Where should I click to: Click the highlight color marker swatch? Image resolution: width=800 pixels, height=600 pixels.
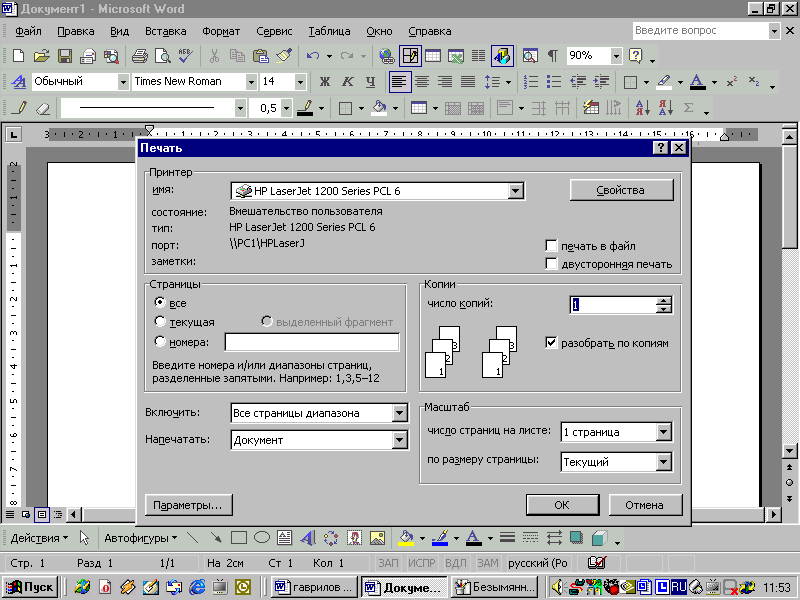click(663, 82)
